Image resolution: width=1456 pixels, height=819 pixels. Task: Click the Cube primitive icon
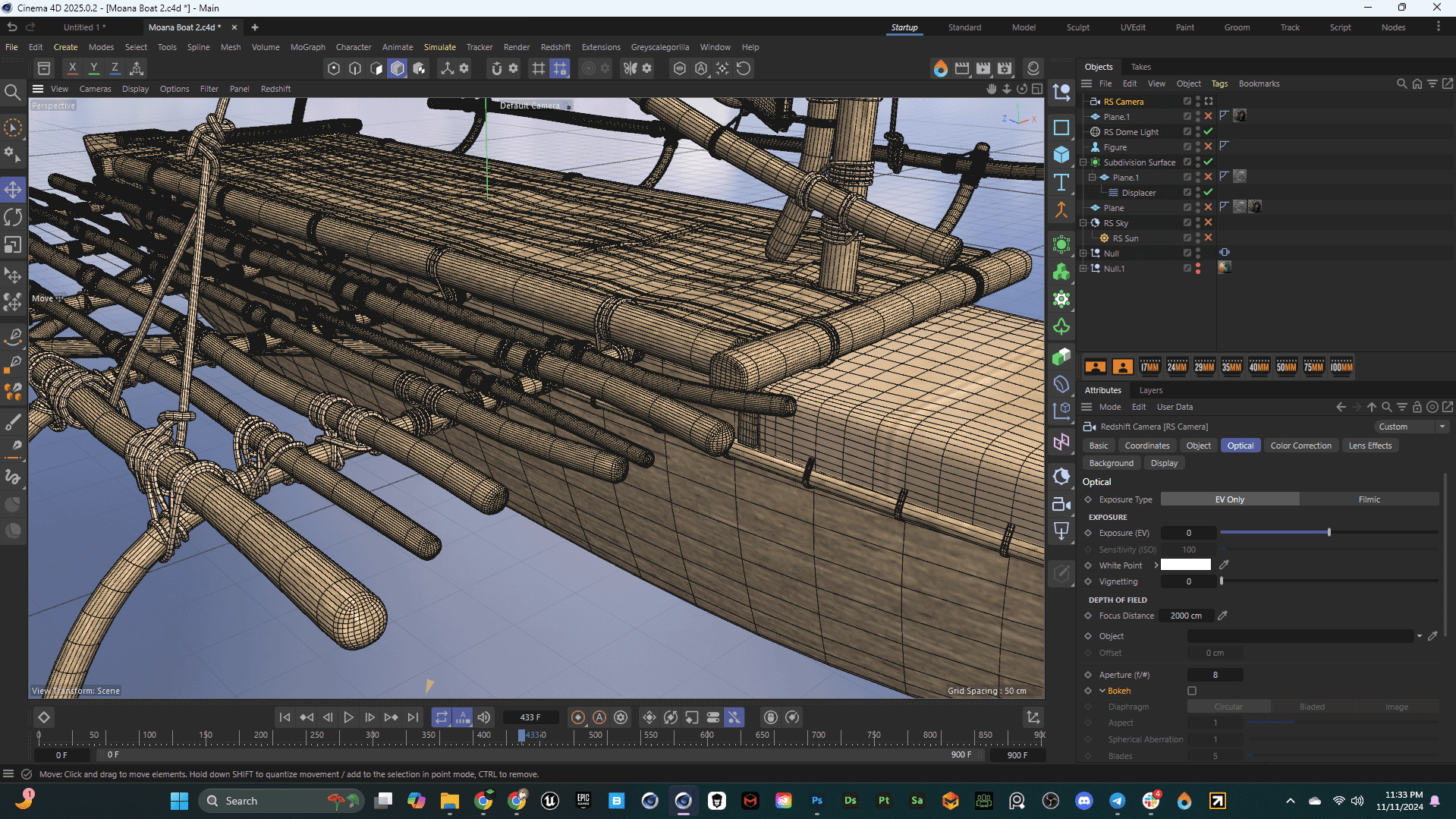(x=1061, y=155)
